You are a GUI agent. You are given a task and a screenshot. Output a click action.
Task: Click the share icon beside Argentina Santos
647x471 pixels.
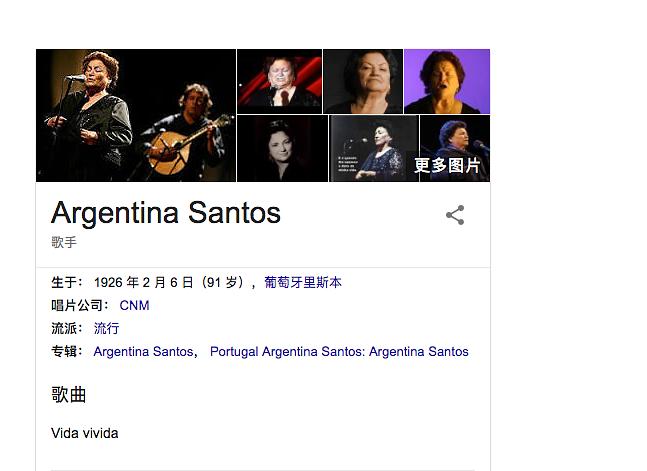point(455,215)
